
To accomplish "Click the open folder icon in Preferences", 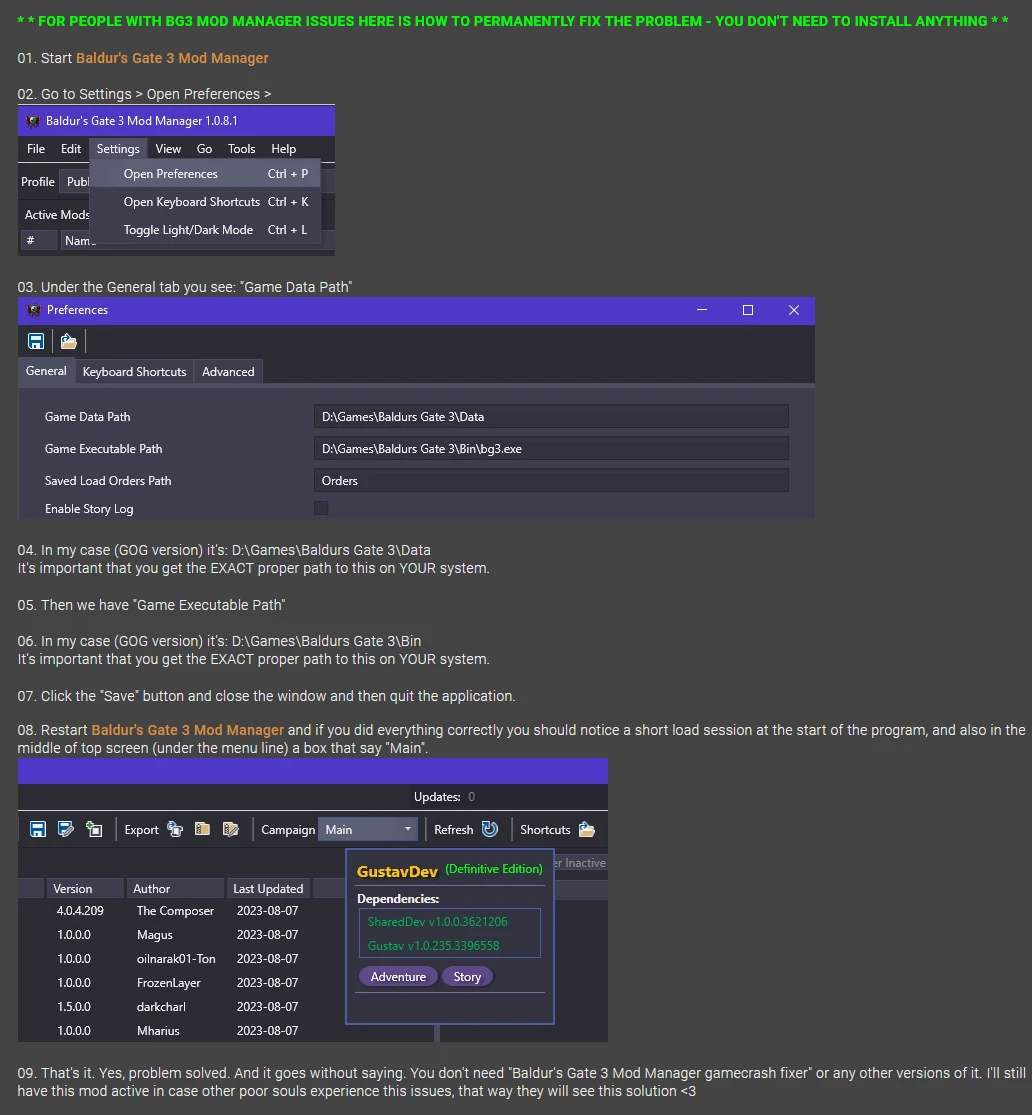I will pyautogui.click(x=69, y=341).
